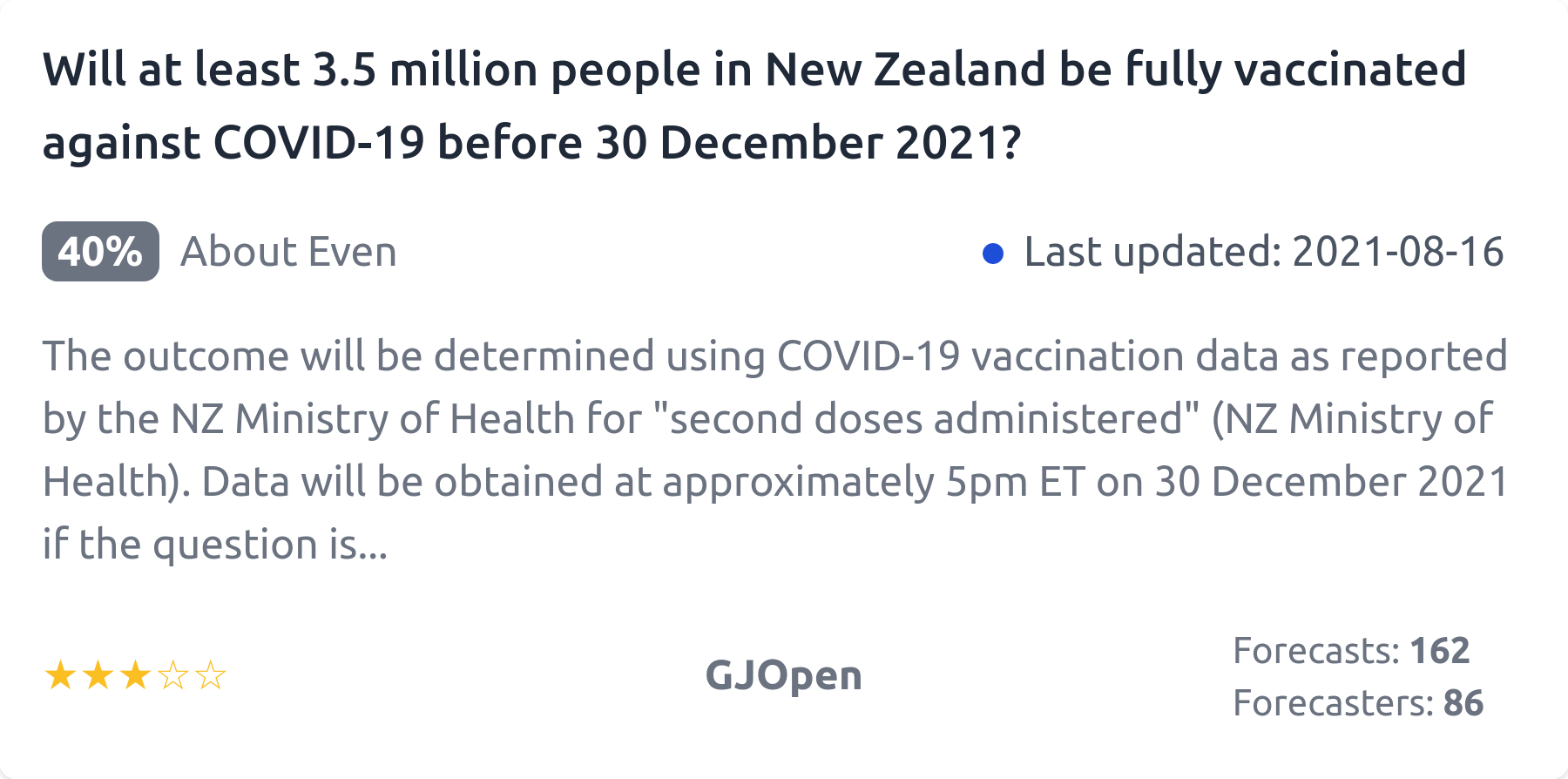Expand the truncated description ellipsis
Image resolution: width=1568 pixels, height=779 pixels.
(372, 545)
